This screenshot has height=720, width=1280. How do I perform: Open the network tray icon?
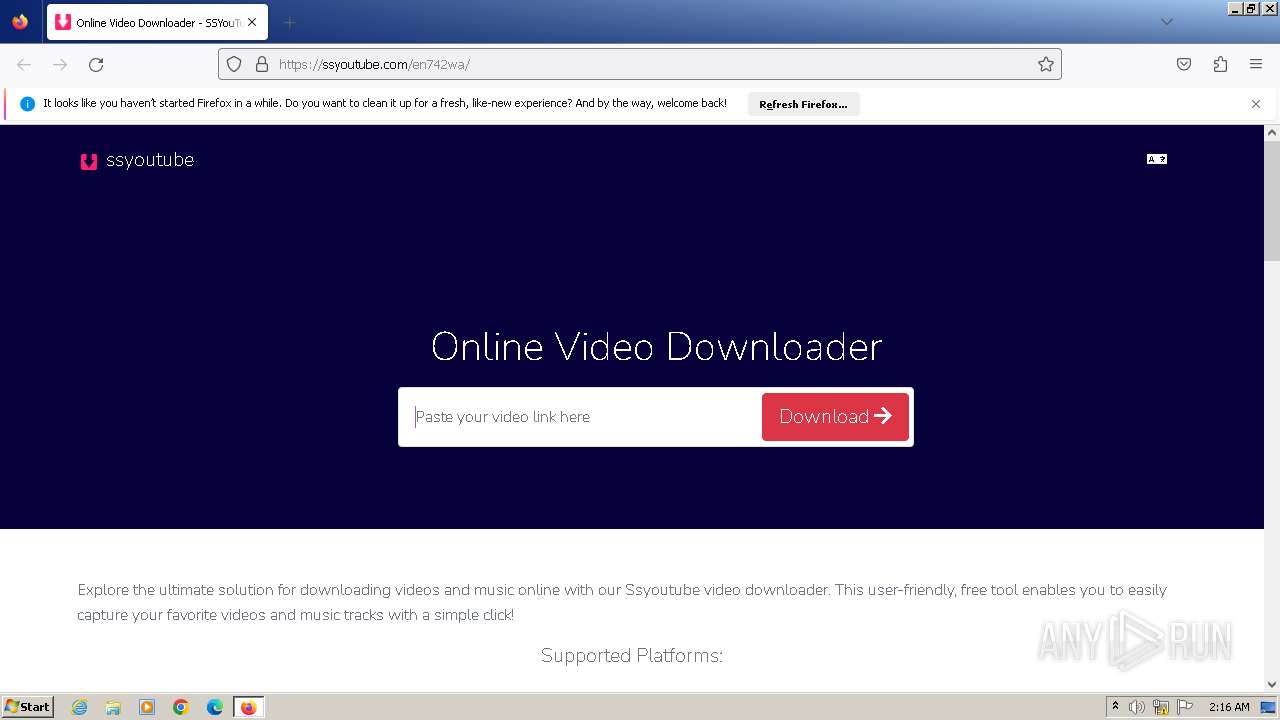(1161, 707)
